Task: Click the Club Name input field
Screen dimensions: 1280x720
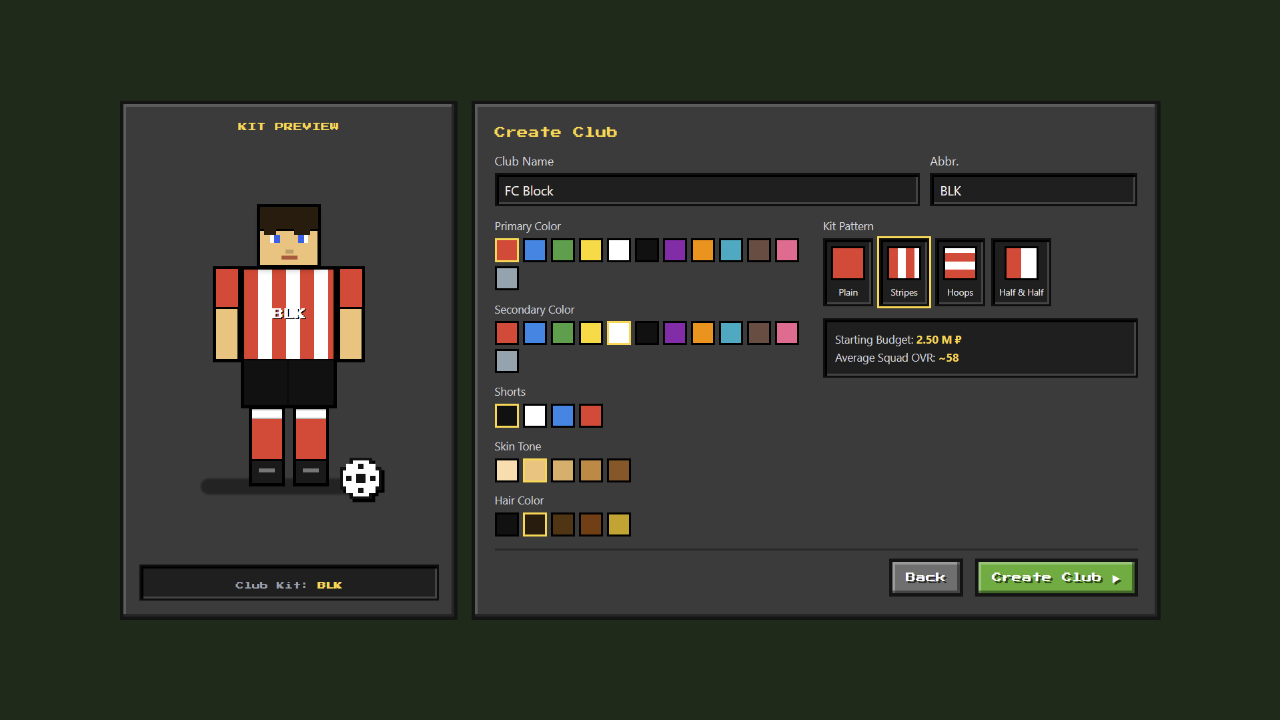Action: 707,190
